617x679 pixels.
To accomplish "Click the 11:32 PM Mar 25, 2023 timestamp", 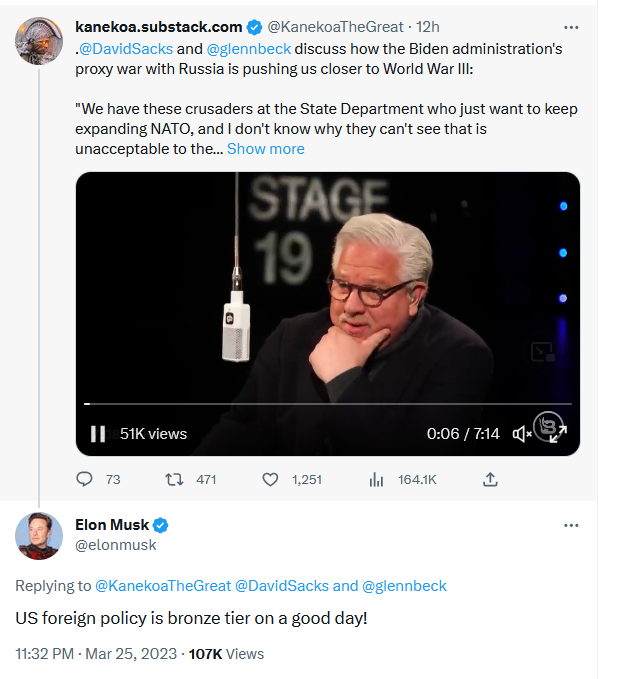I will pos(96,653).
